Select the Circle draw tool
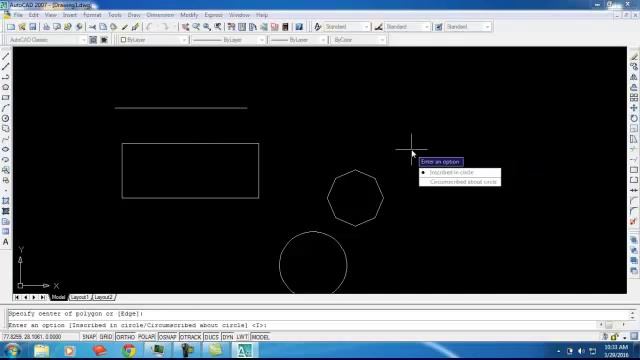This screenshot has width=640, height=360. coord(6,118)
